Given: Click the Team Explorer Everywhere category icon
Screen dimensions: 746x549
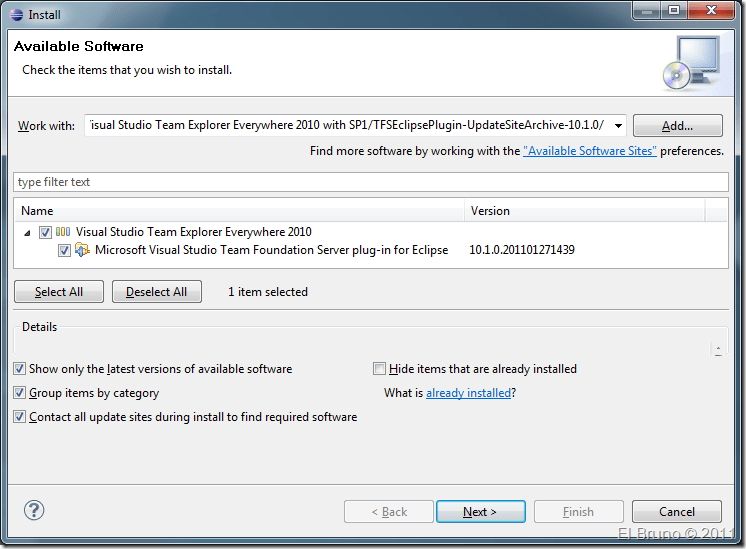Looking at the screenshot, I should [x=63, y=232].
